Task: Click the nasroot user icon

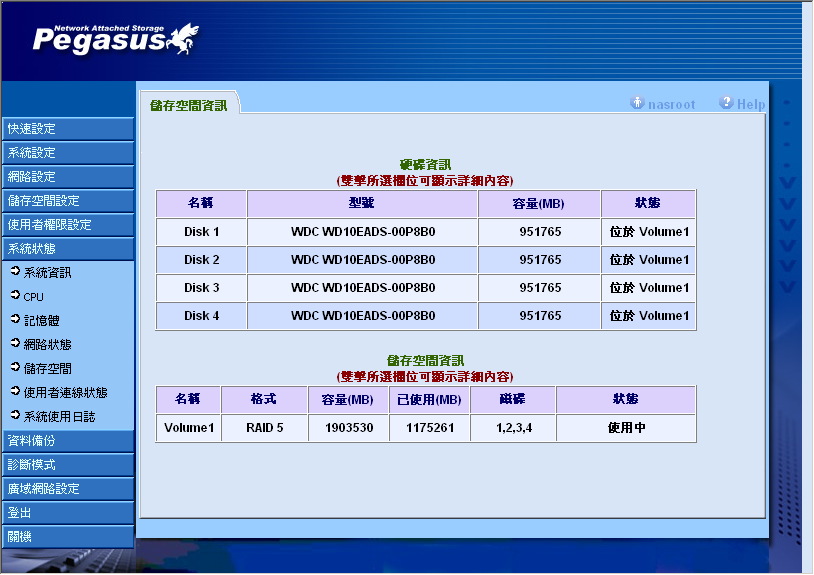Action: coord(637,103)
